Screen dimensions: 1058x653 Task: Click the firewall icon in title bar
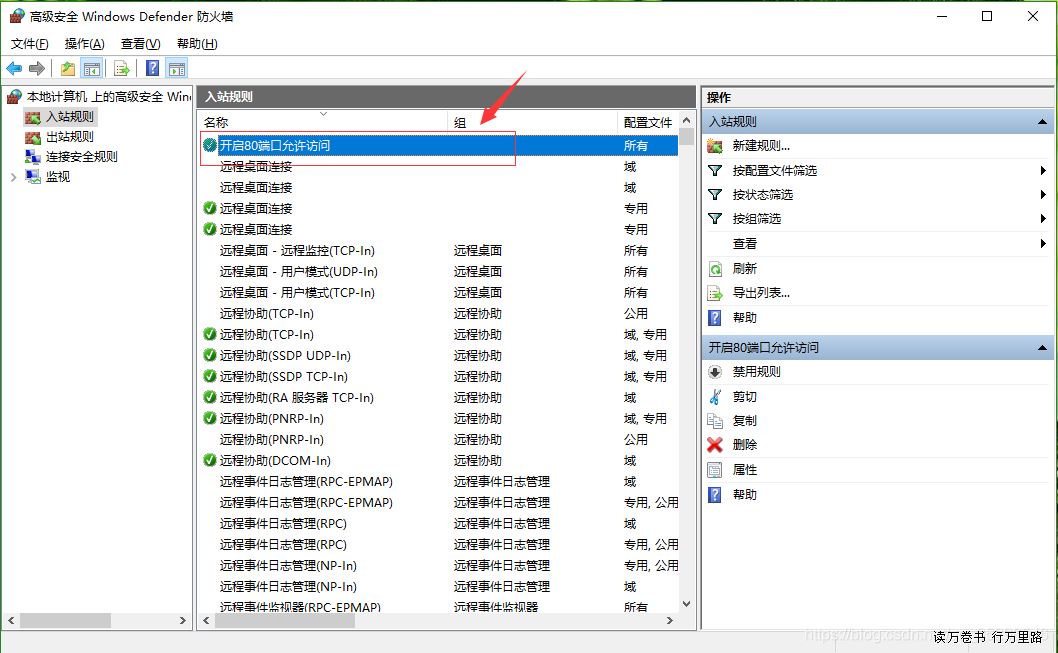pos(17,16)
